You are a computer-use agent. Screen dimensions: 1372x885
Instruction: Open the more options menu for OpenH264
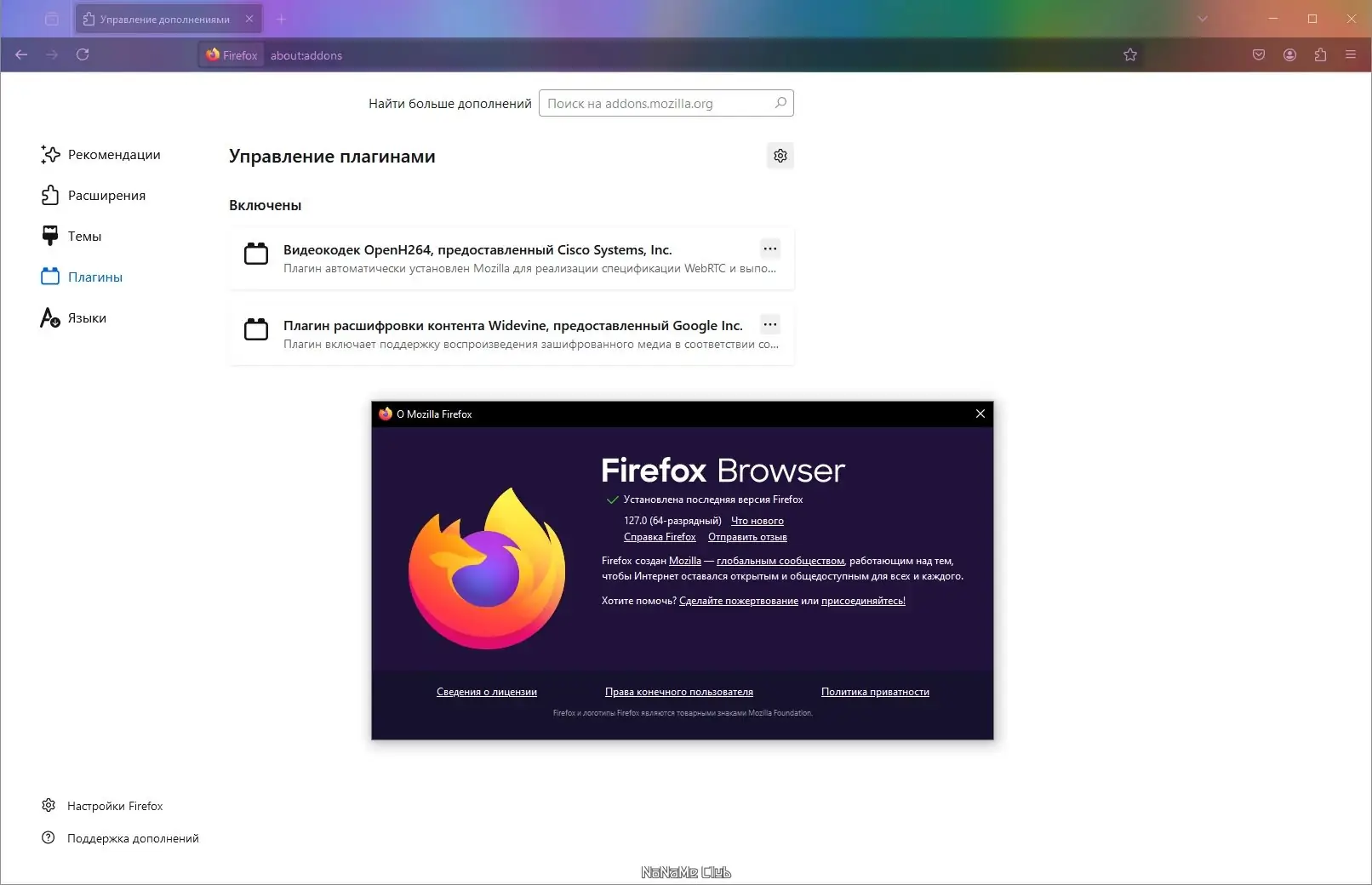click(x=770, y=248)
